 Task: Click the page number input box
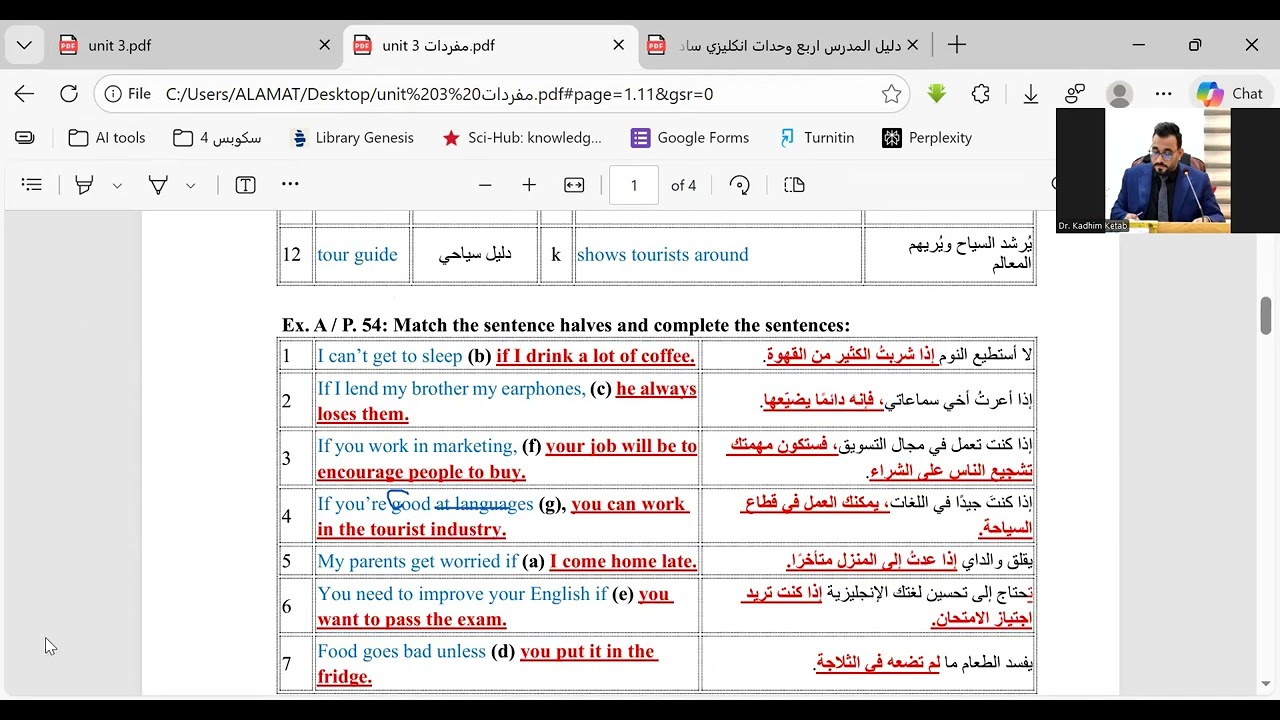tap(634, 185)
